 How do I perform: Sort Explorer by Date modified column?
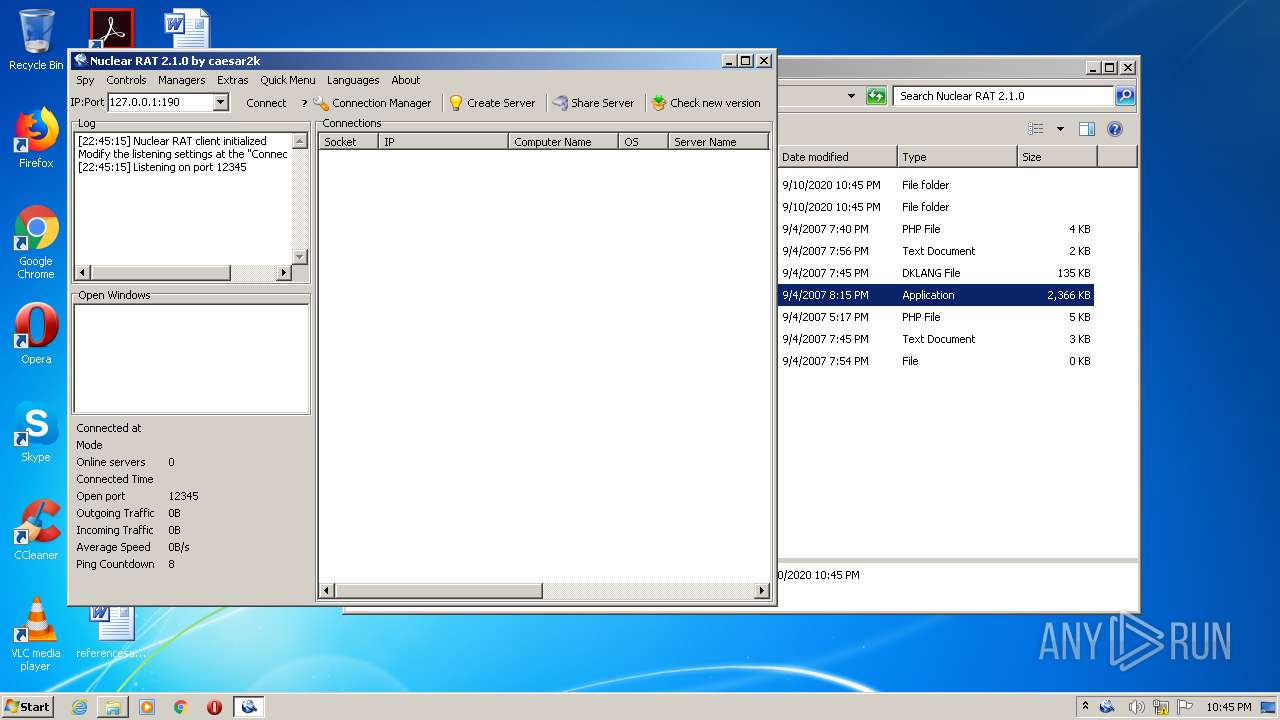tap(837, 157)
